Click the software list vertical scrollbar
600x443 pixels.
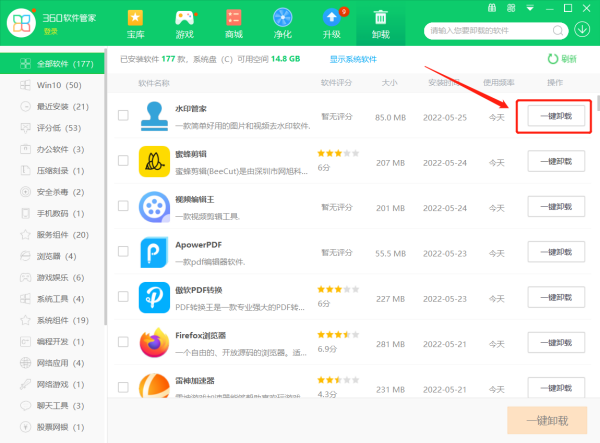598,103
